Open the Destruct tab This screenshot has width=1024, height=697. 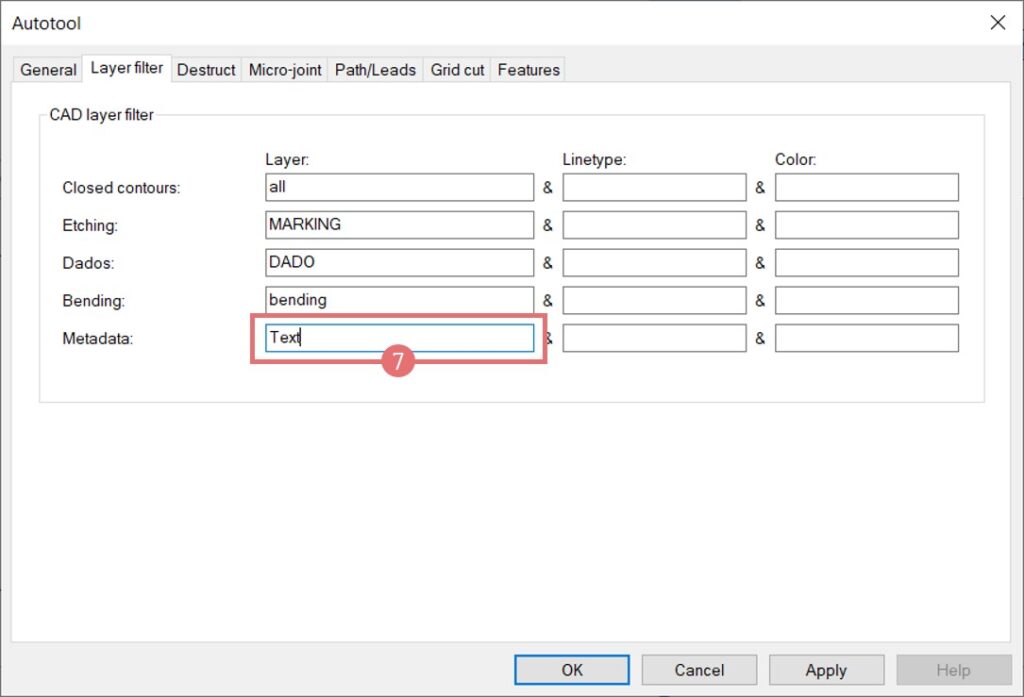click(206, 70)
